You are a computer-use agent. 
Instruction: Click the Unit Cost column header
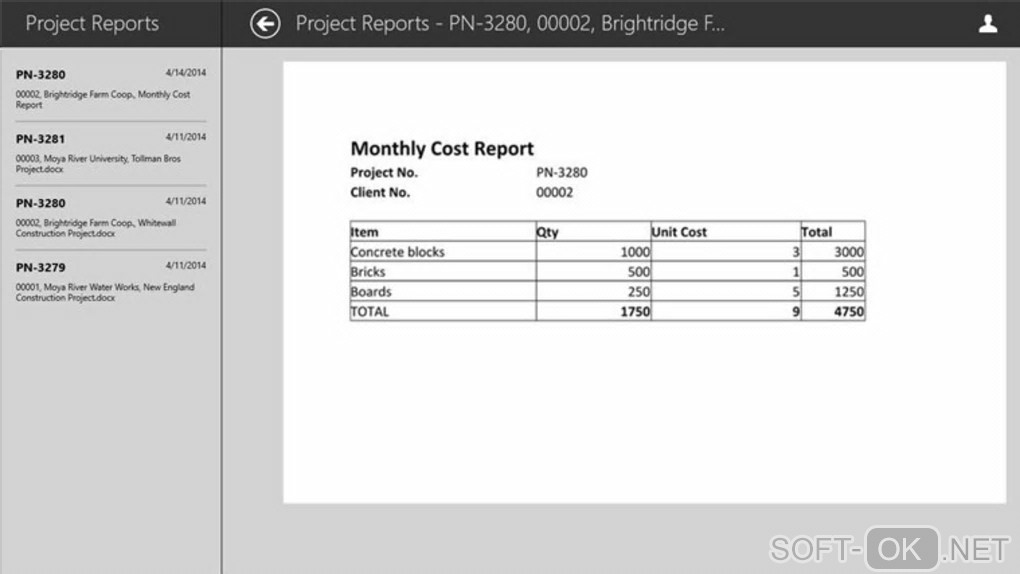726,232
